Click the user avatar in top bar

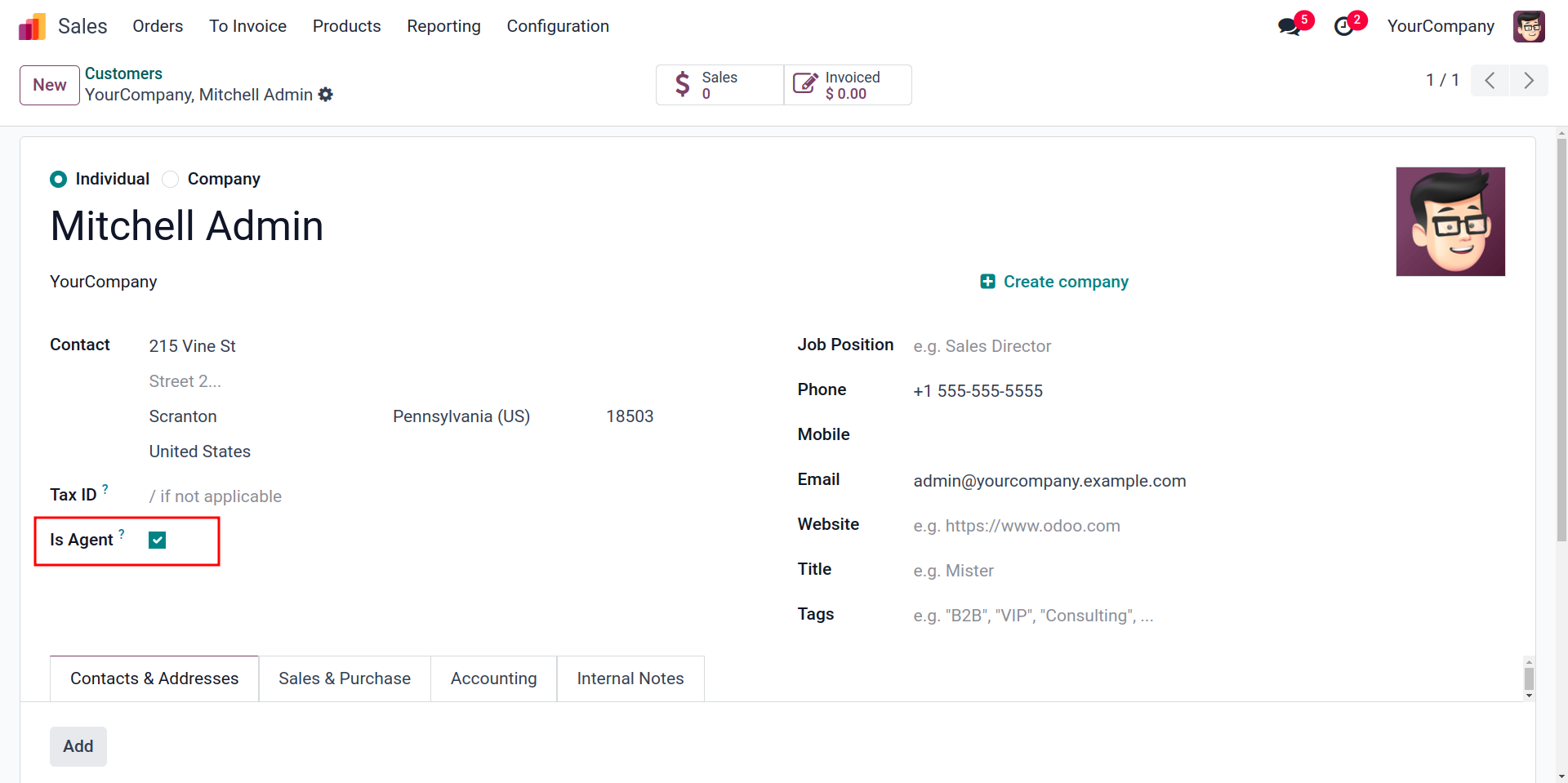pos(1528,26)
